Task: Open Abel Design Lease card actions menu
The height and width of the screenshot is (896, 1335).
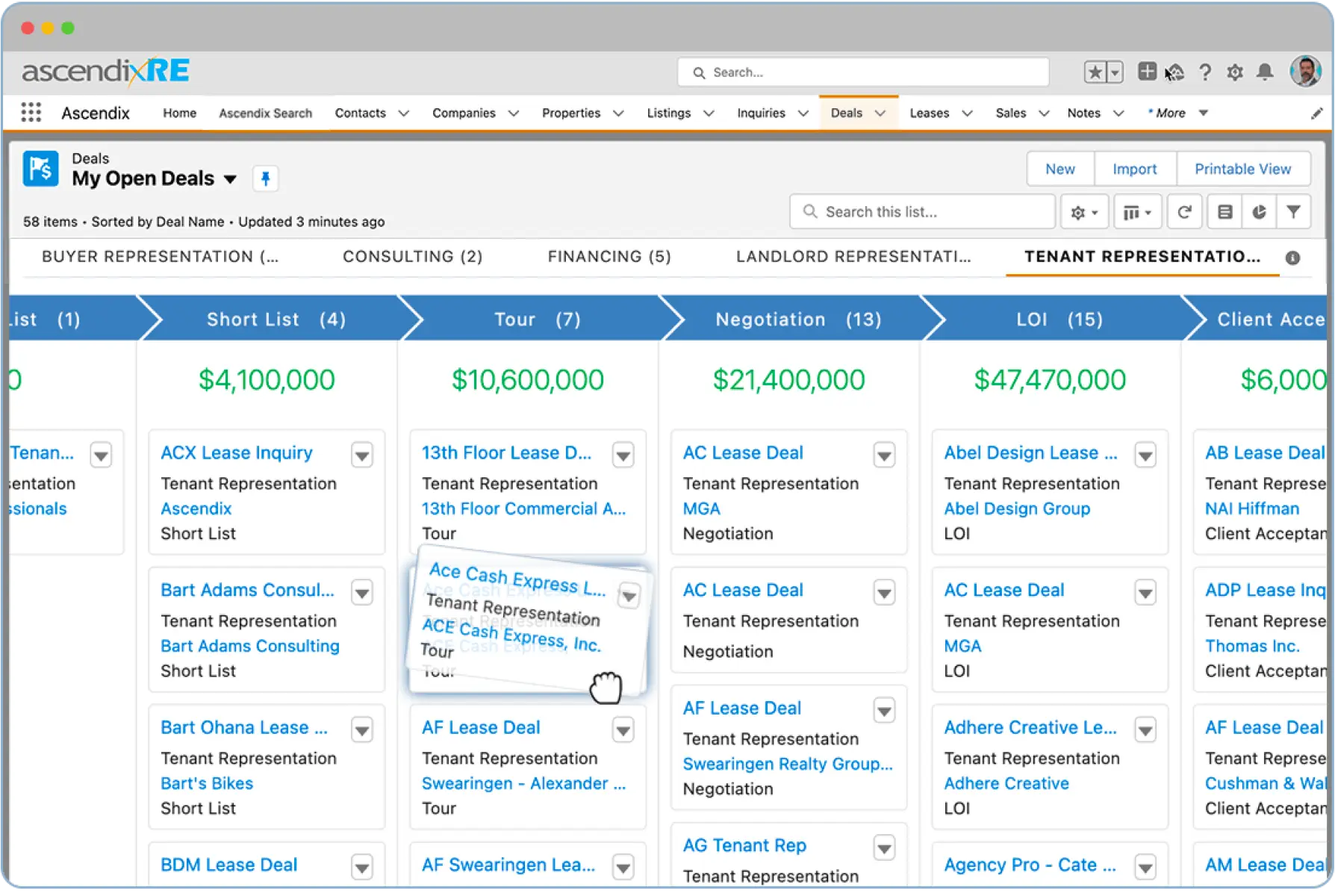Action: (1145, 455)
